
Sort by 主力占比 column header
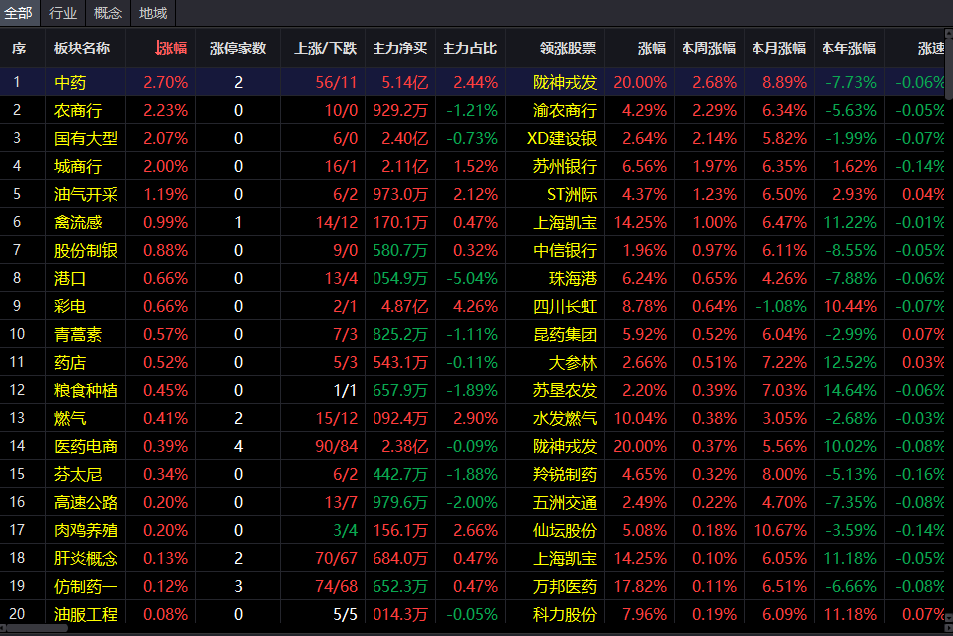point(470,48)
